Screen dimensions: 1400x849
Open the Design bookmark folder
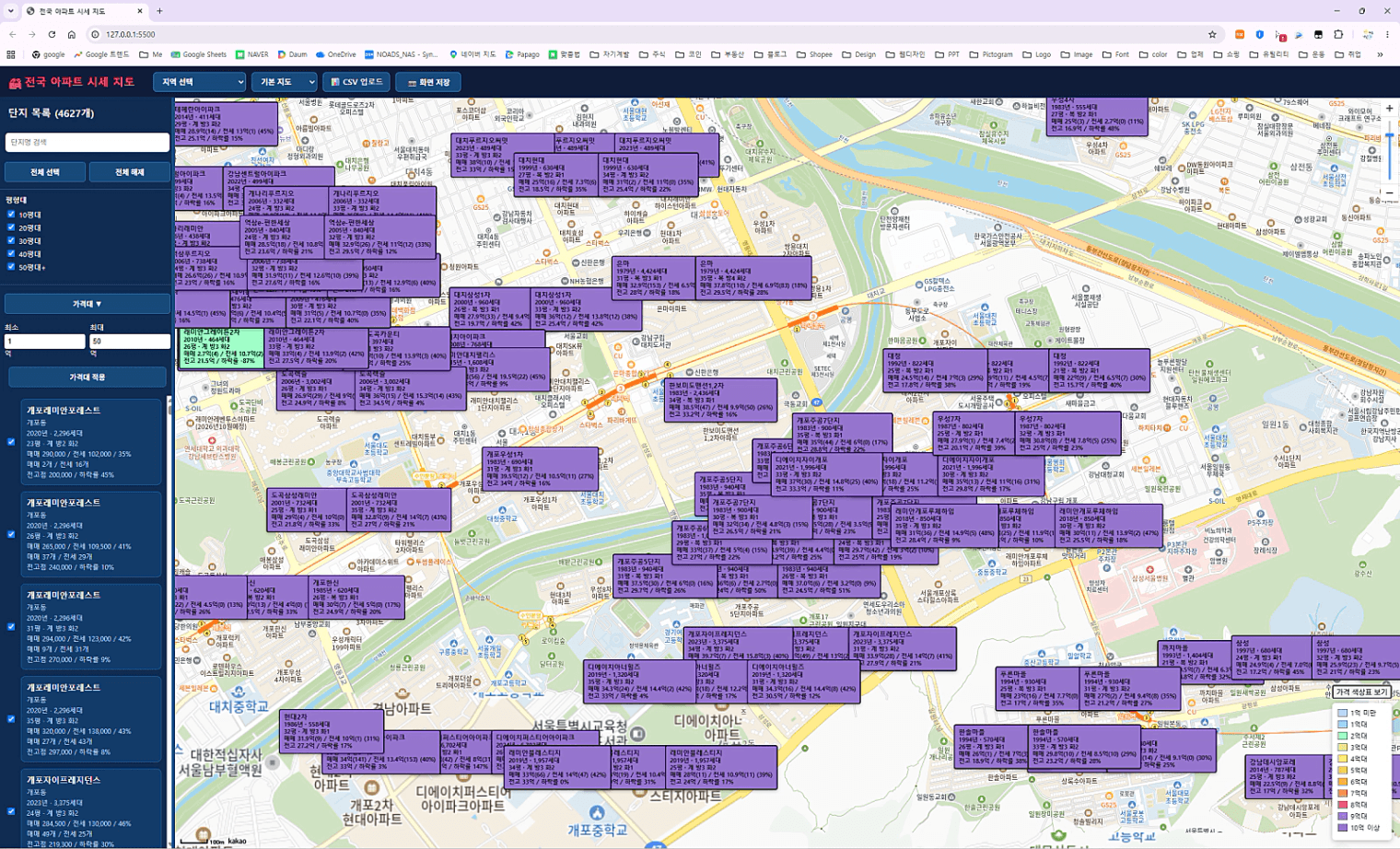pos(857,54)
